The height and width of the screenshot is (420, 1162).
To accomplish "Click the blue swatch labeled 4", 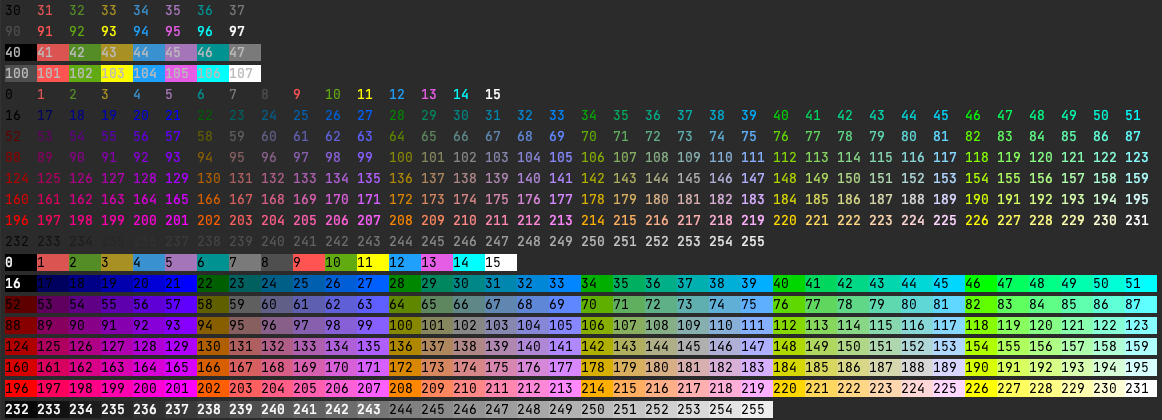I will pos(149,262).
